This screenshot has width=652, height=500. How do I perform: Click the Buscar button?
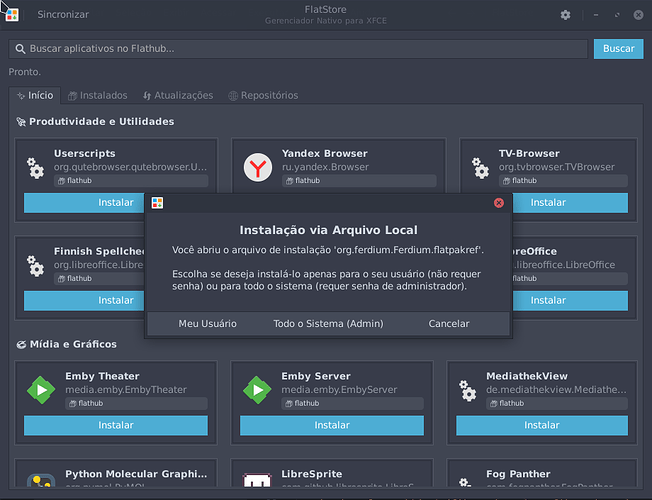point(618,49)
